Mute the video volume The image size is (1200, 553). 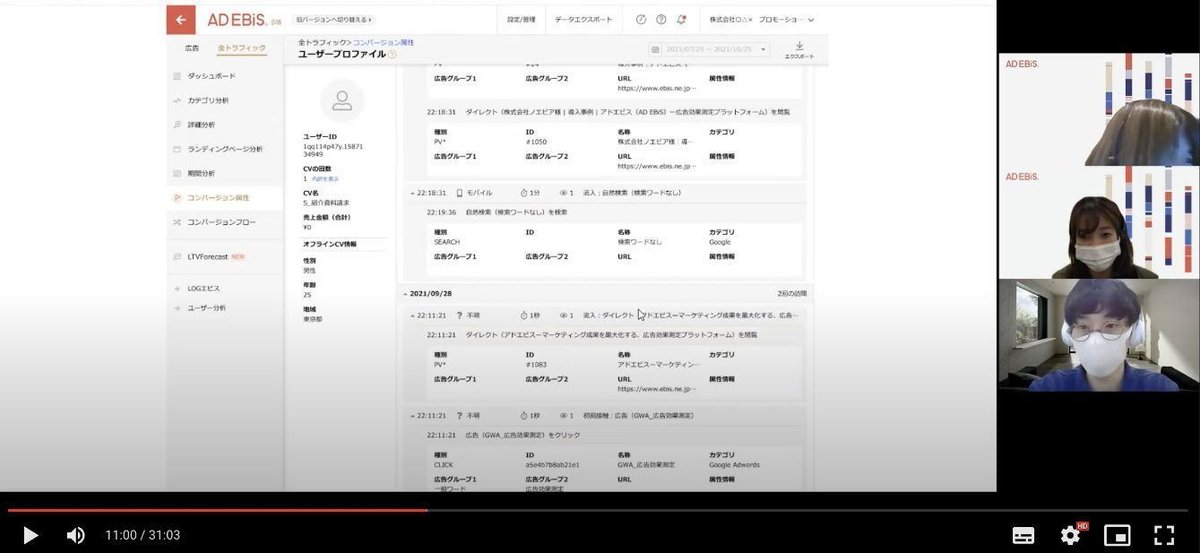[x=76, y=535]
